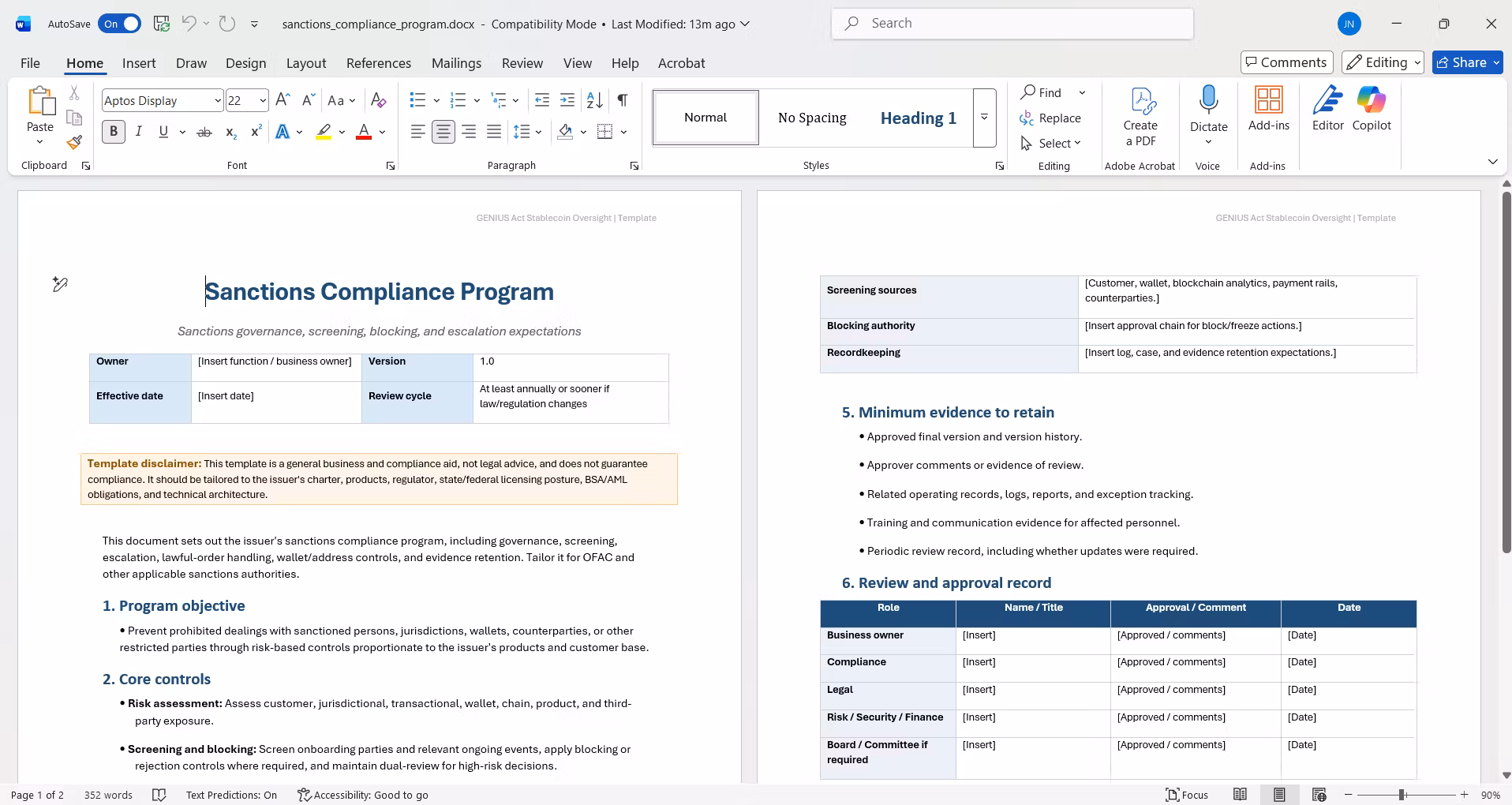Increase font size with the grow icon
This screenshot has width=1512, height=805.
pos(283,100)
